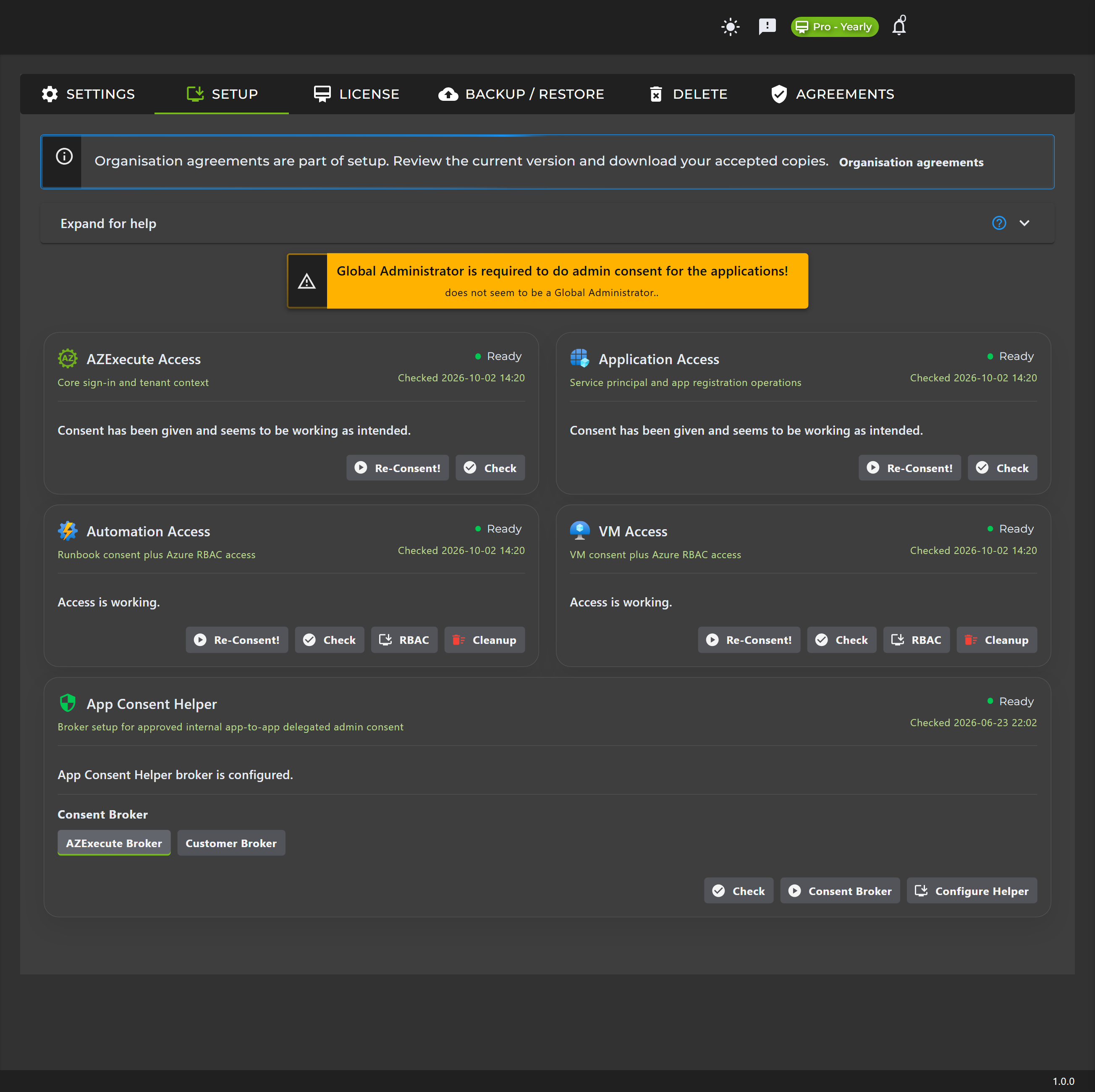Re-Consent AZExecute Access
Viewport: 1095px width, 1092px height.
pos(397,468)
